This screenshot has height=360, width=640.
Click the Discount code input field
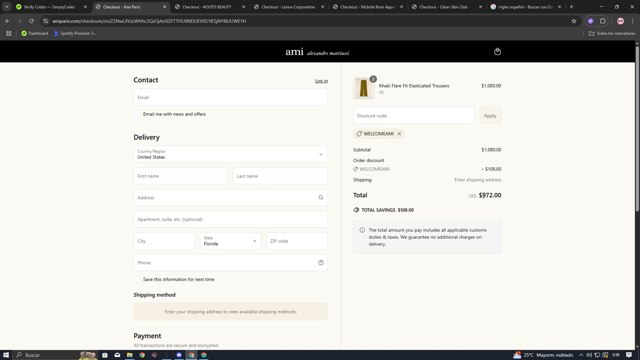point(414,116)
